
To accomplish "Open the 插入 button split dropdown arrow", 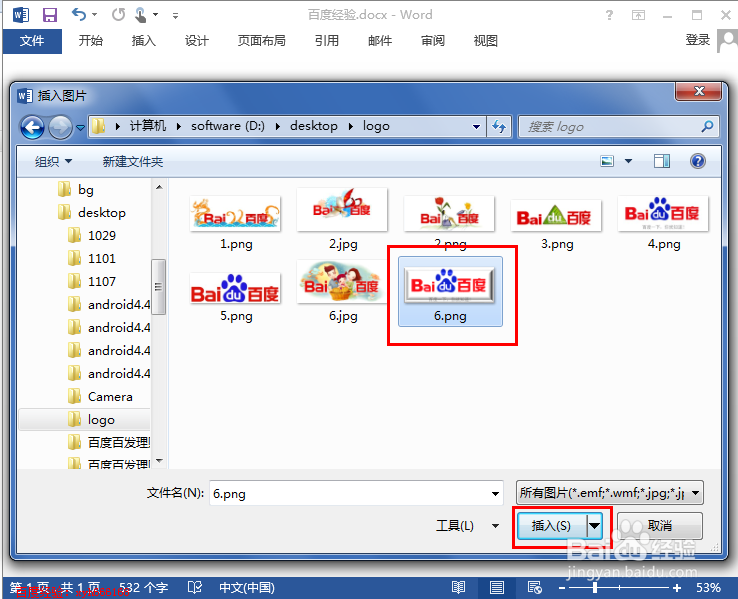I will click(x=595, y=526).
